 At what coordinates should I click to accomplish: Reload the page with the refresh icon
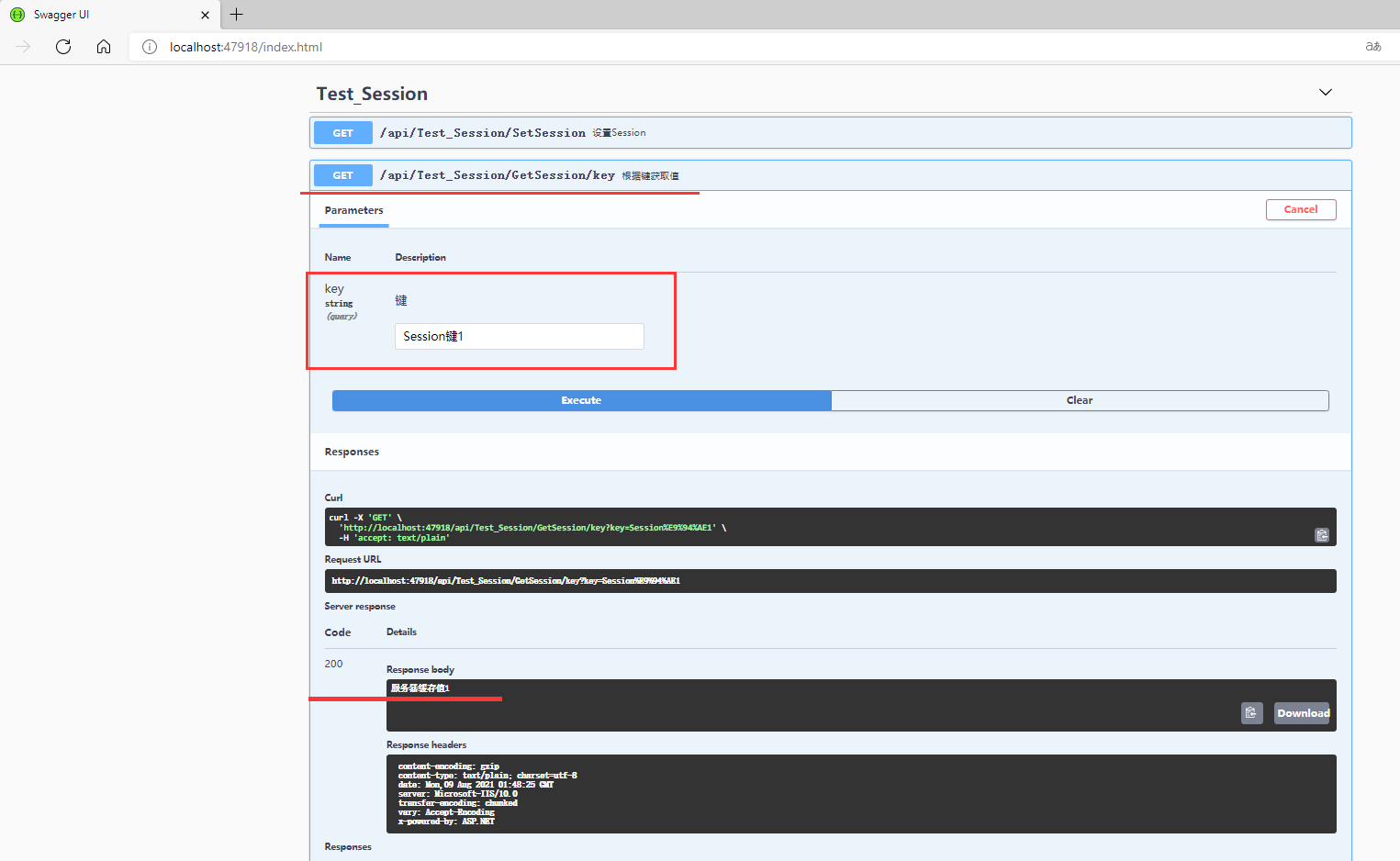[62, 47]
